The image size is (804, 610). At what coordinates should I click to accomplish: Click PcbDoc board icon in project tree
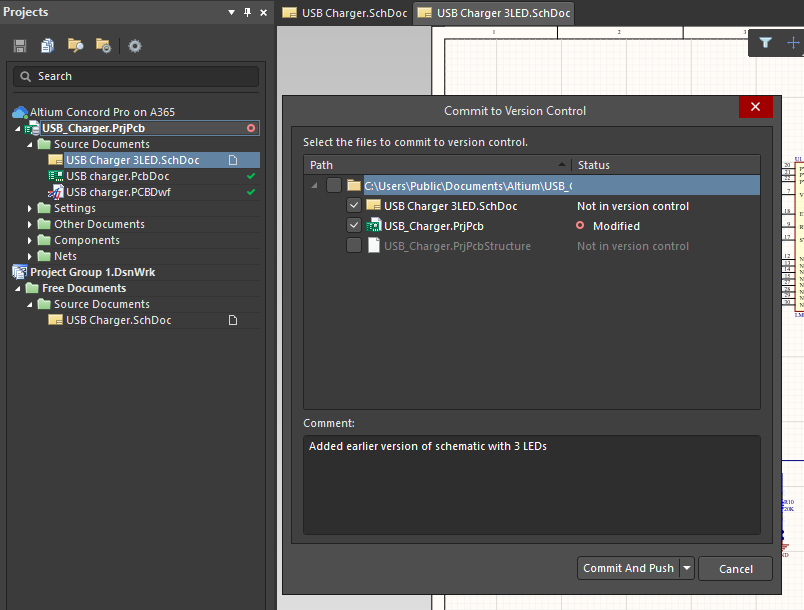pyautogui.click(x=56, y=176)
